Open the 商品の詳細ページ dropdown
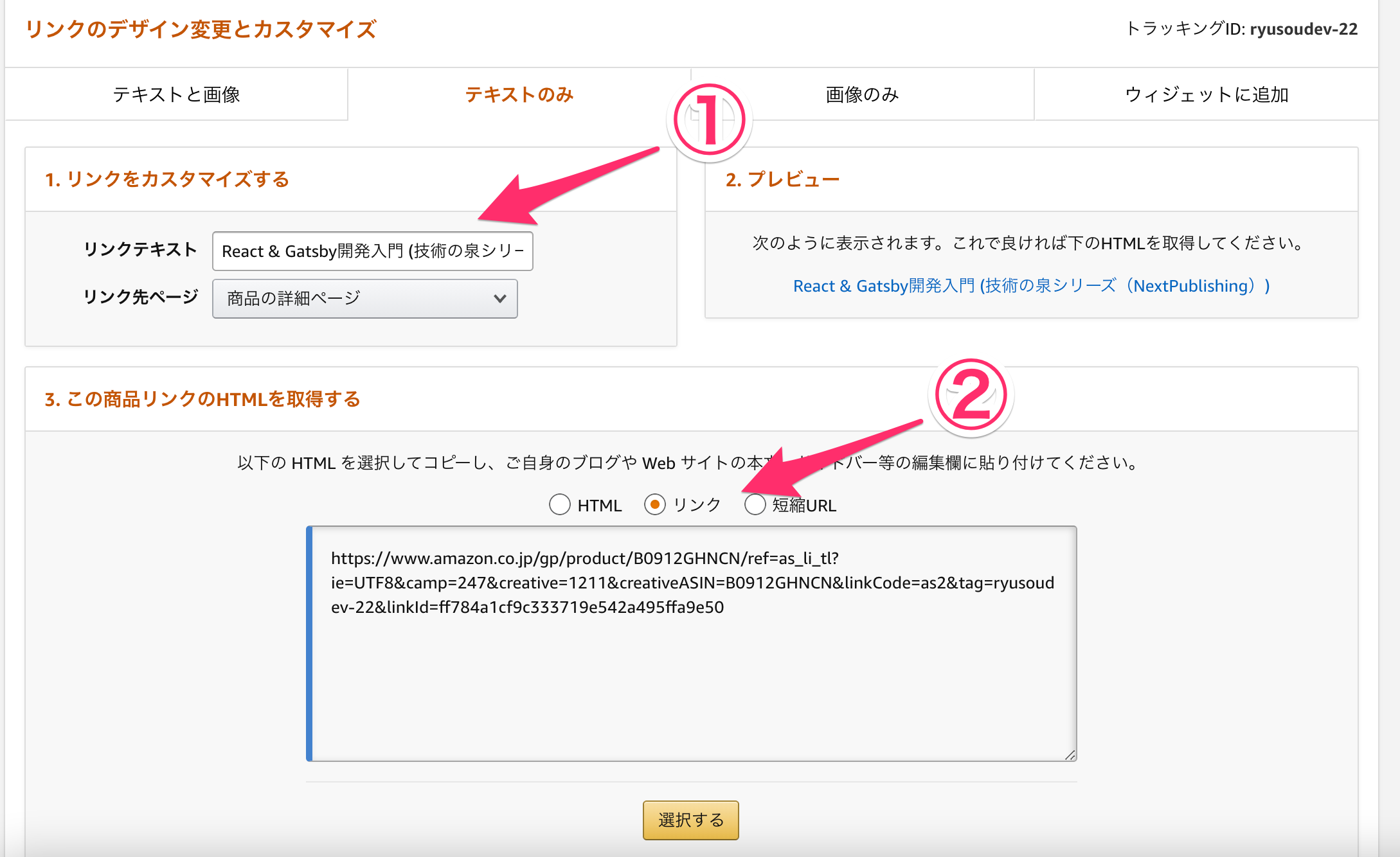Viewport: 1400px width, 857px height. coord(364,299)
